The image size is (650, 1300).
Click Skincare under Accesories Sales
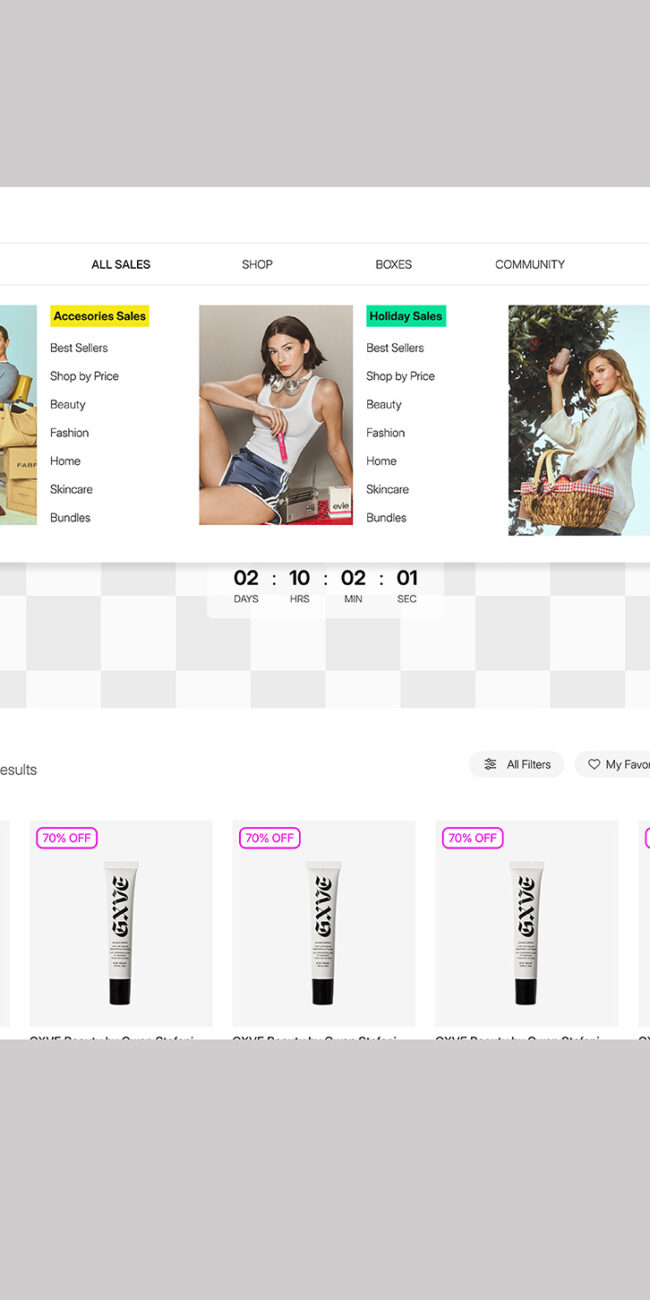point(71,489)
